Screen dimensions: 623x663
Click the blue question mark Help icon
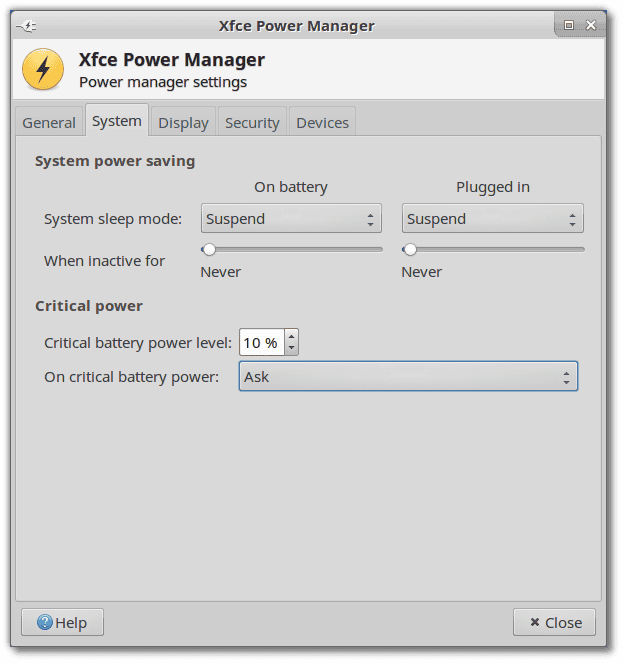45,622
